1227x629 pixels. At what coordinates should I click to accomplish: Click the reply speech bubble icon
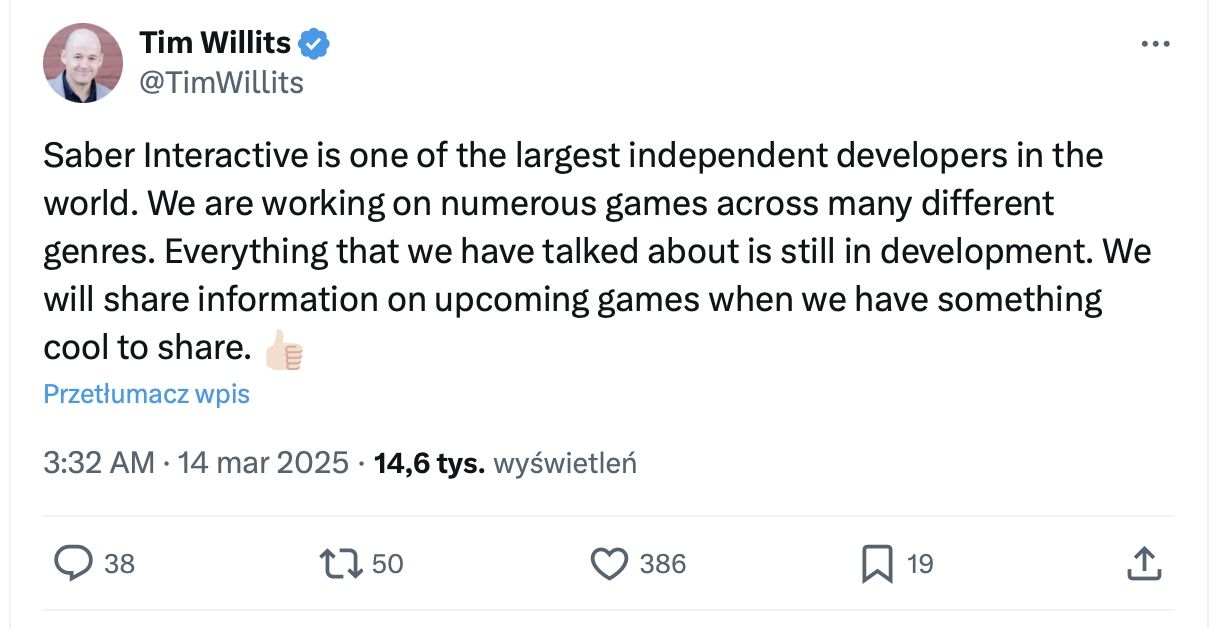point(73,564)
